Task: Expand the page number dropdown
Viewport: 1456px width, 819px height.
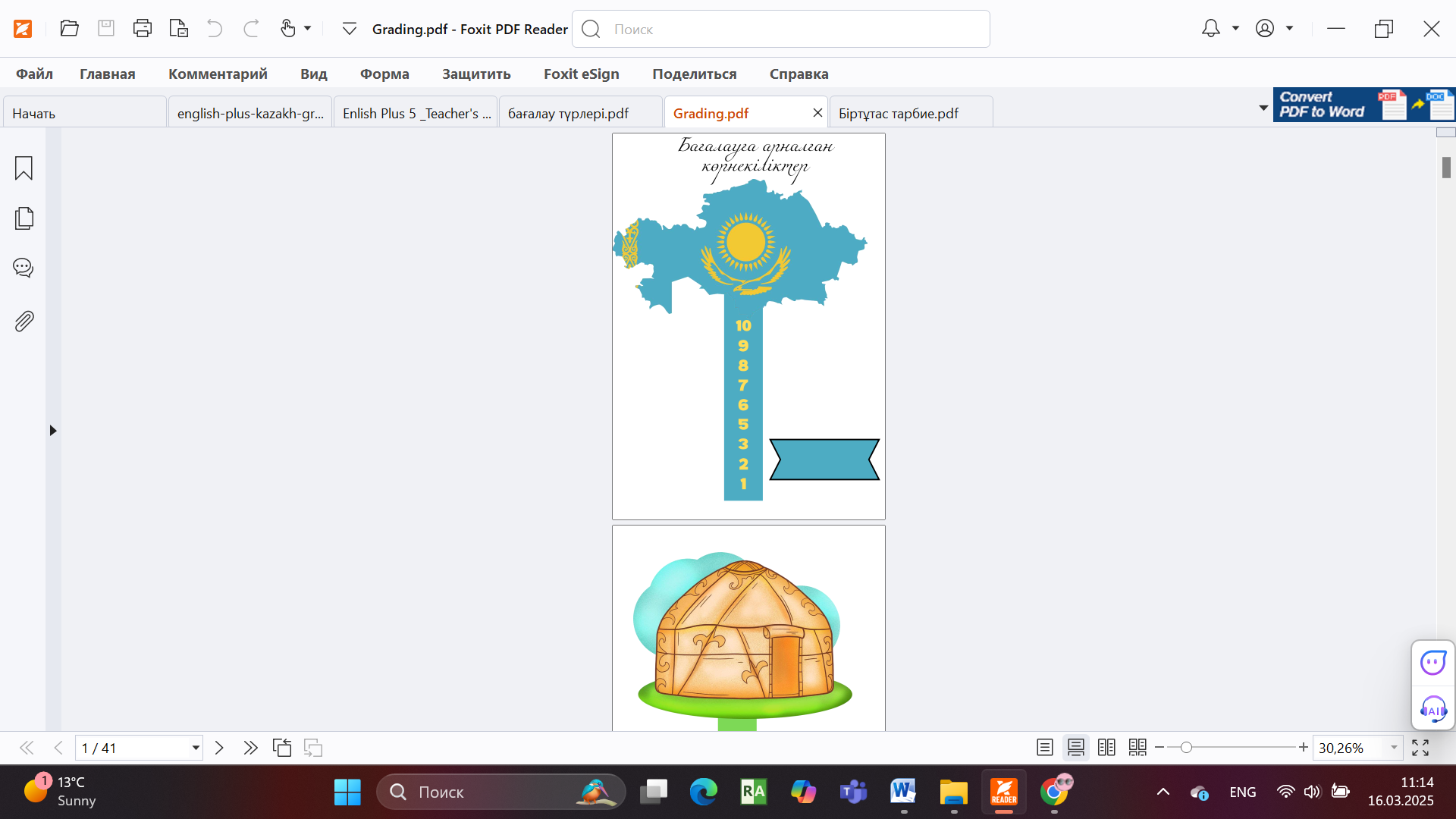Action: 196,748
